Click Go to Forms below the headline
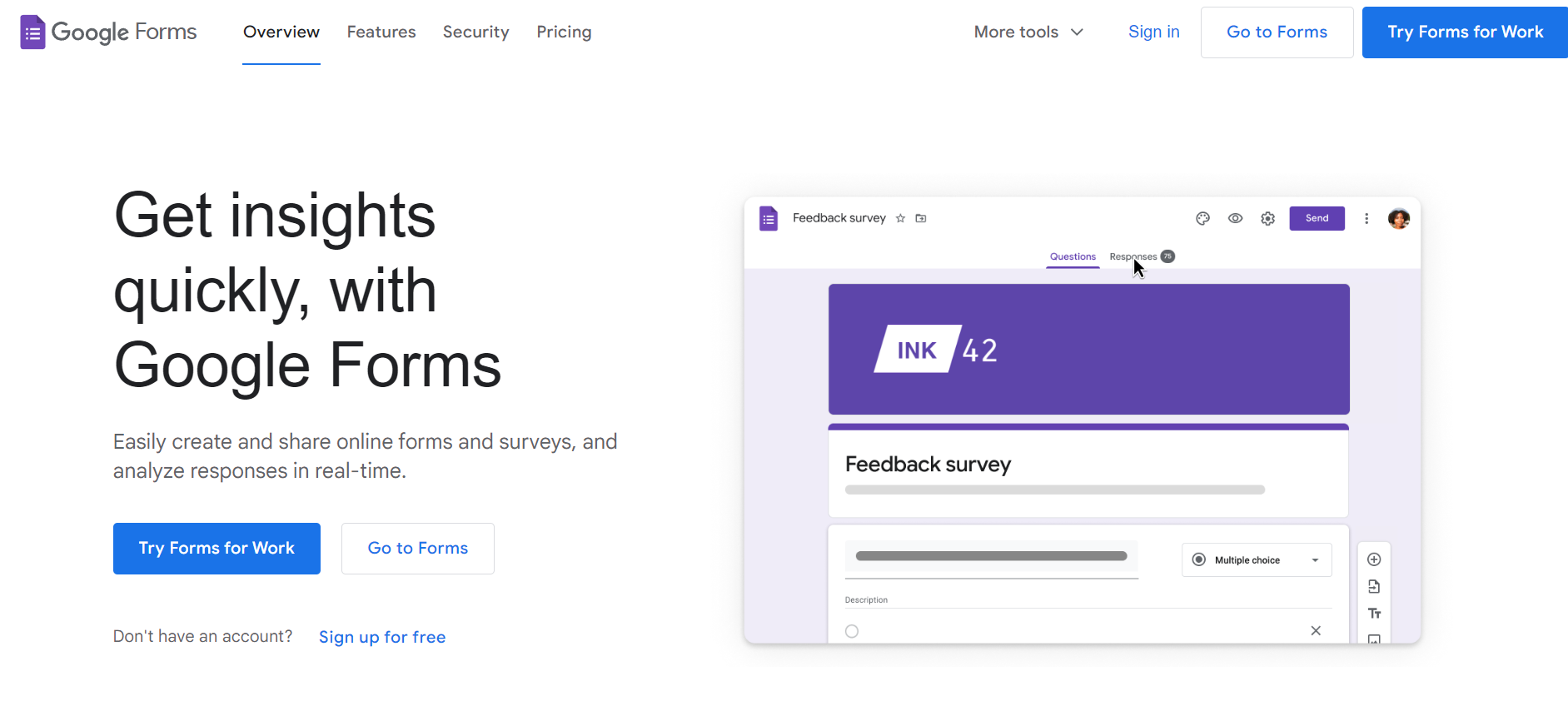The height and width of the screenshot is (701, 1568). pos(418,549)
